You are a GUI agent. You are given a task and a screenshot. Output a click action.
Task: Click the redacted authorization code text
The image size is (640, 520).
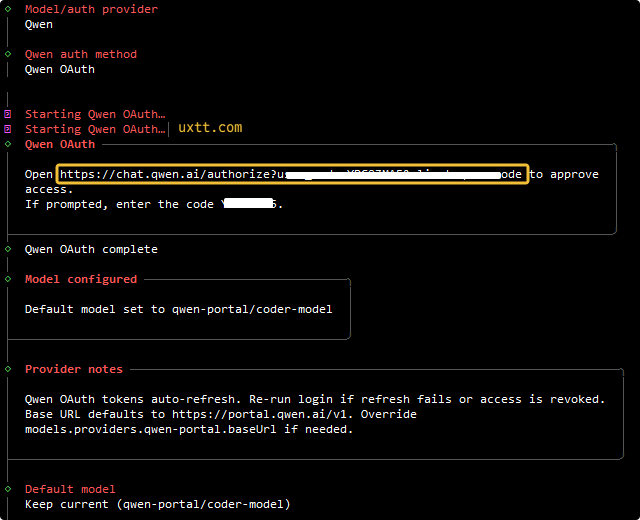coord(250,204)
